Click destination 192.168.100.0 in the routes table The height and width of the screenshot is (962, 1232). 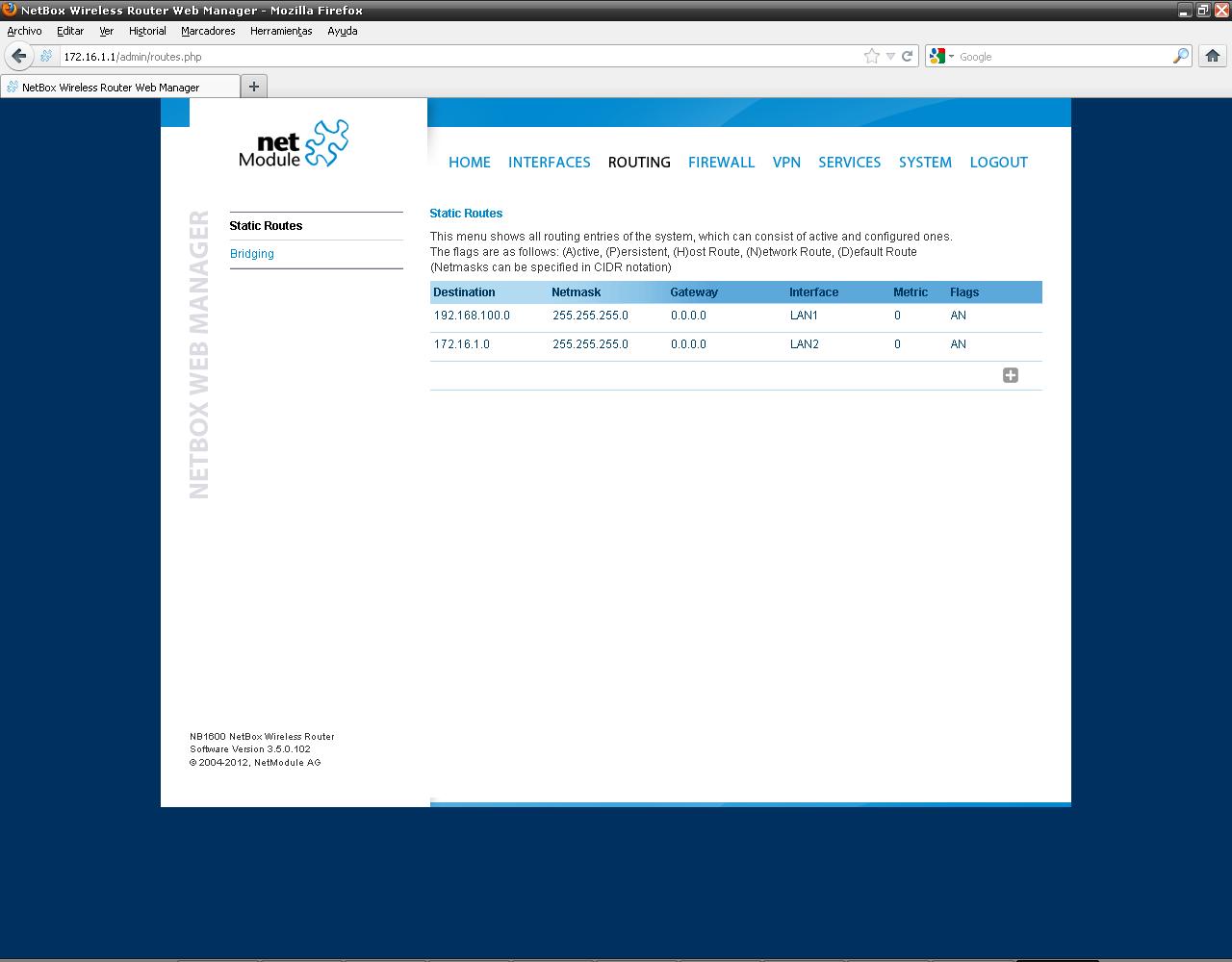click(472, 316)
